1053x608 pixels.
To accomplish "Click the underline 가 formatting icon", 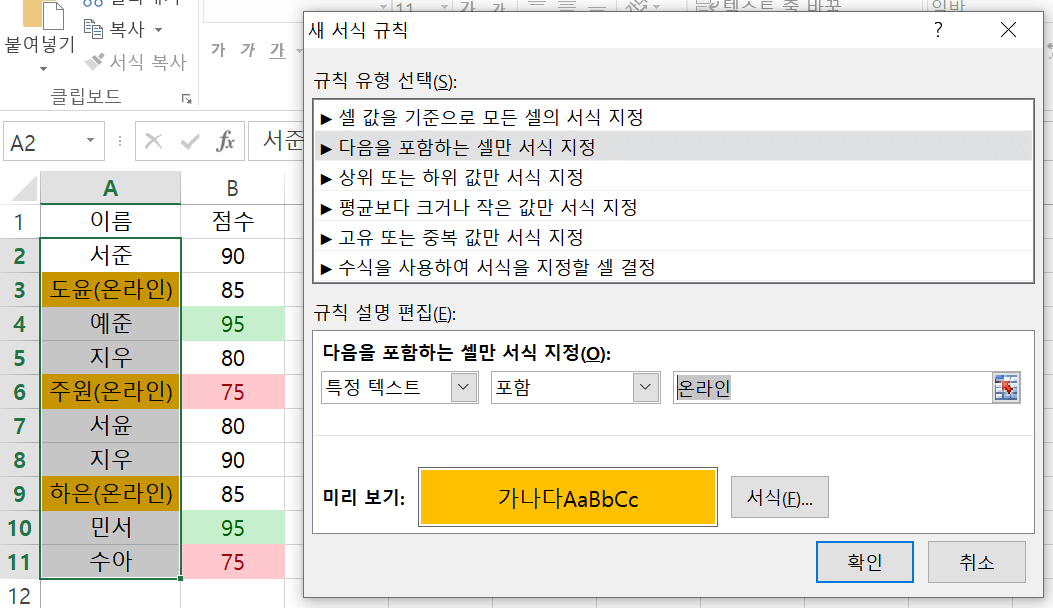I will coord(278,50).
